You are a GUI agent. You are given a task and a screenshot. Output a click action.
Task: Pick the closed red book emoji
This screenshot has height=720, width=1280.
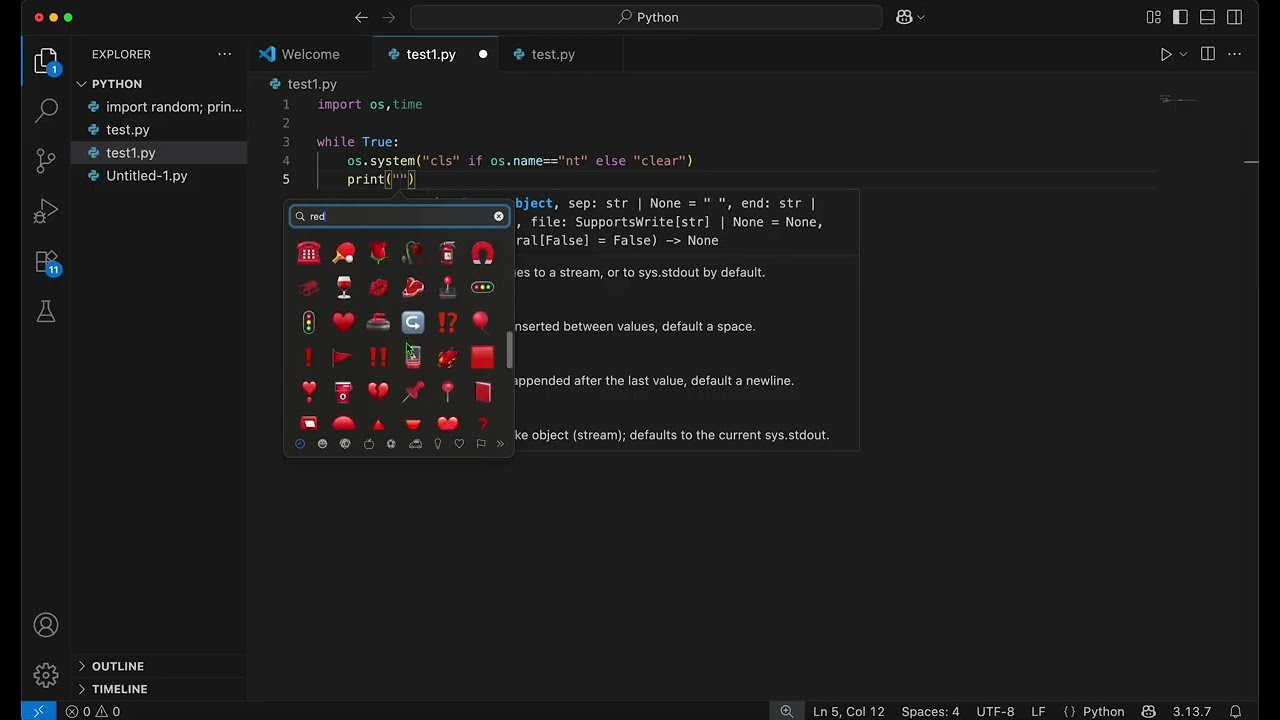click(x=482, y=392)
